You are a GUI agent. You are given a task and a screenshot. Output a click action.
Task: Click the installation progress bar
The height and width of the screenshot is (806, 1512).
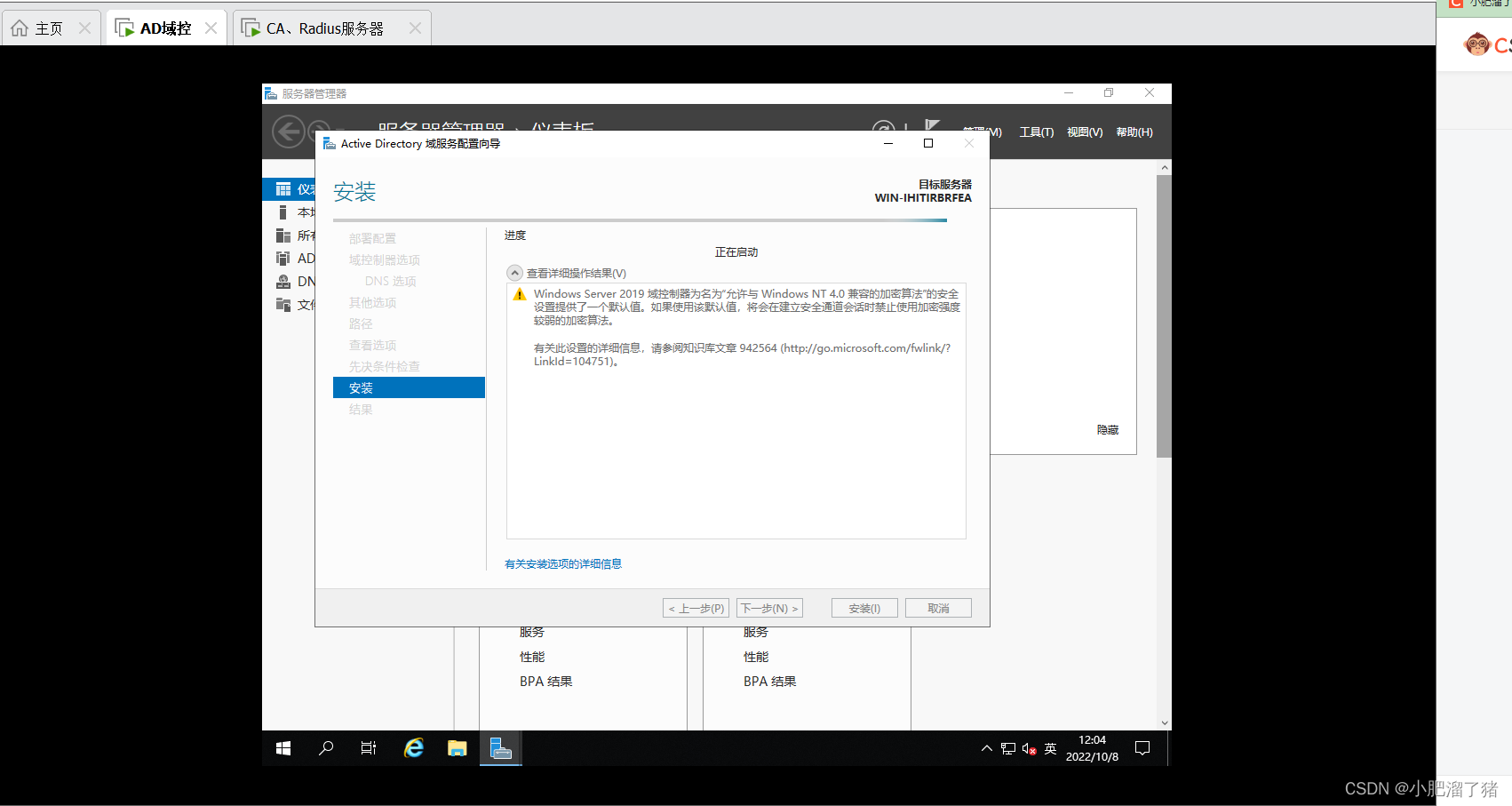point(640,219)
